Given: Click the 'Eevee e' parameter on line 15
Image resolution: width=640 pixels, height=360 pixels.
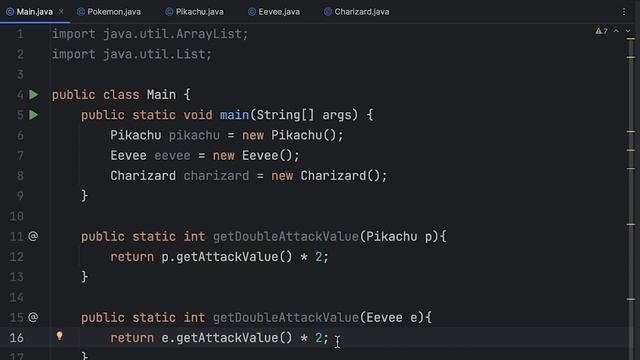Looking at the screenshot, I should (x=391, y=317).
